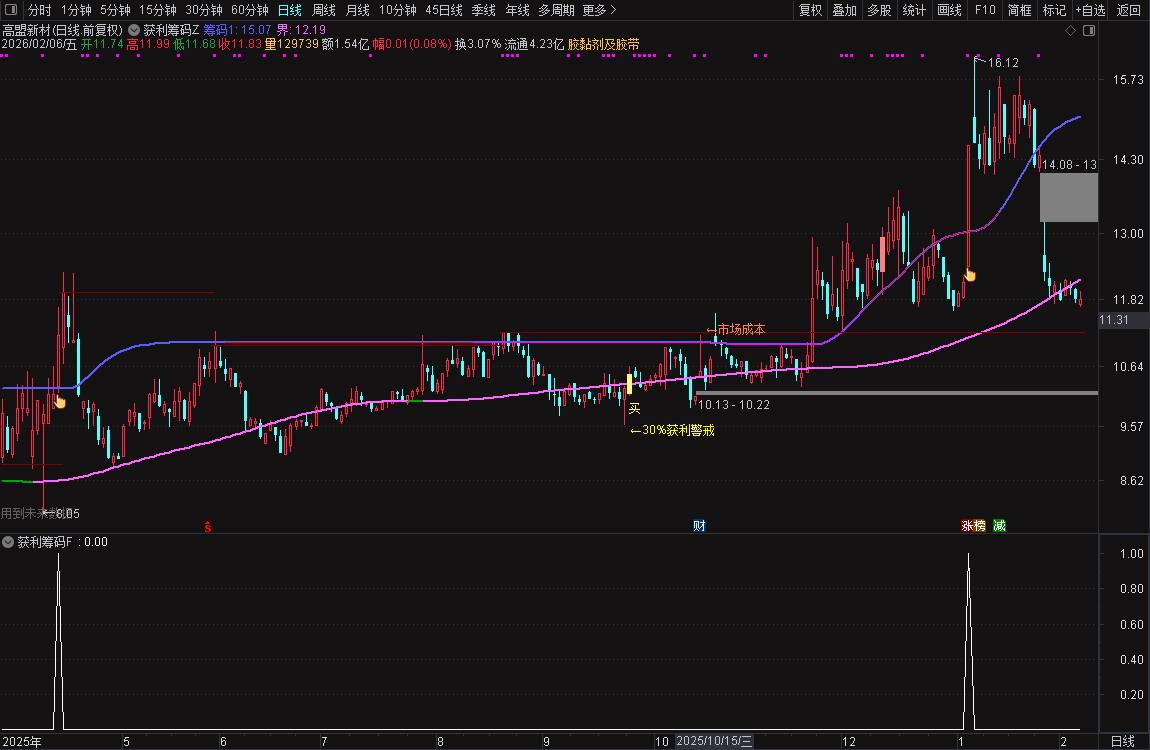Screen dimensions: 1150x750
Task: Switch to the 周线 weekly period tab
Action: (324, 10)
